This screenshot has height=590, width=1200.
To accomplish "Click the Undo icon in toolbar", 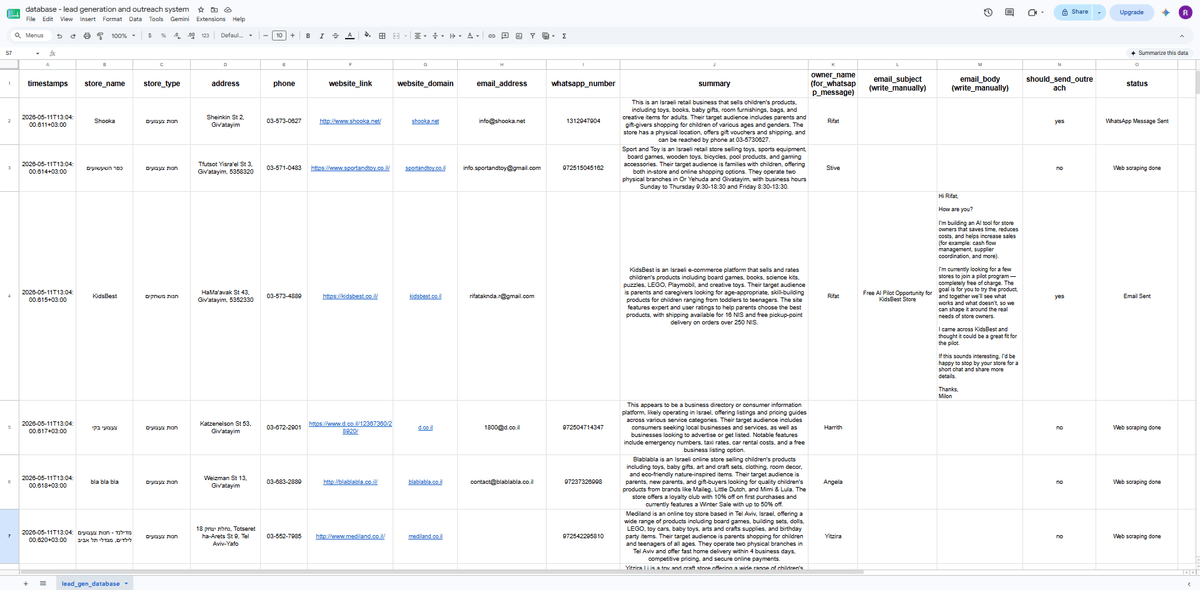I will [x=59, y=35].
